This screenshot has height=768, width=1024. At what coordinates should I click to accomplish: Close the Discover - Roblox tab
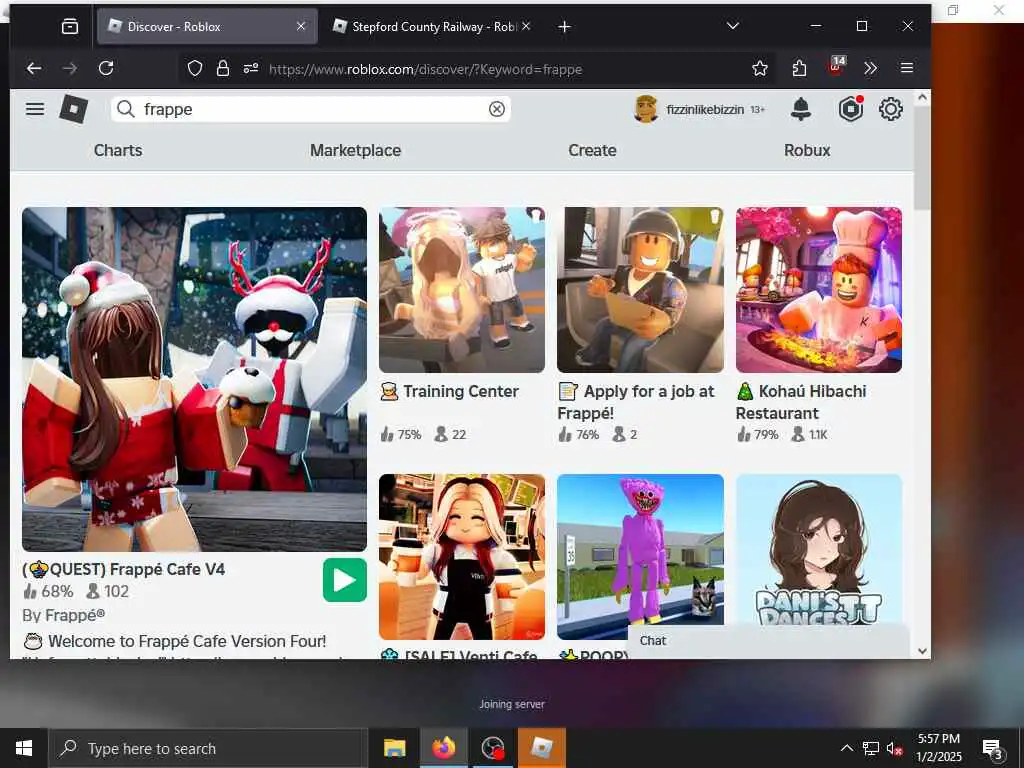(x=301, y=27)
